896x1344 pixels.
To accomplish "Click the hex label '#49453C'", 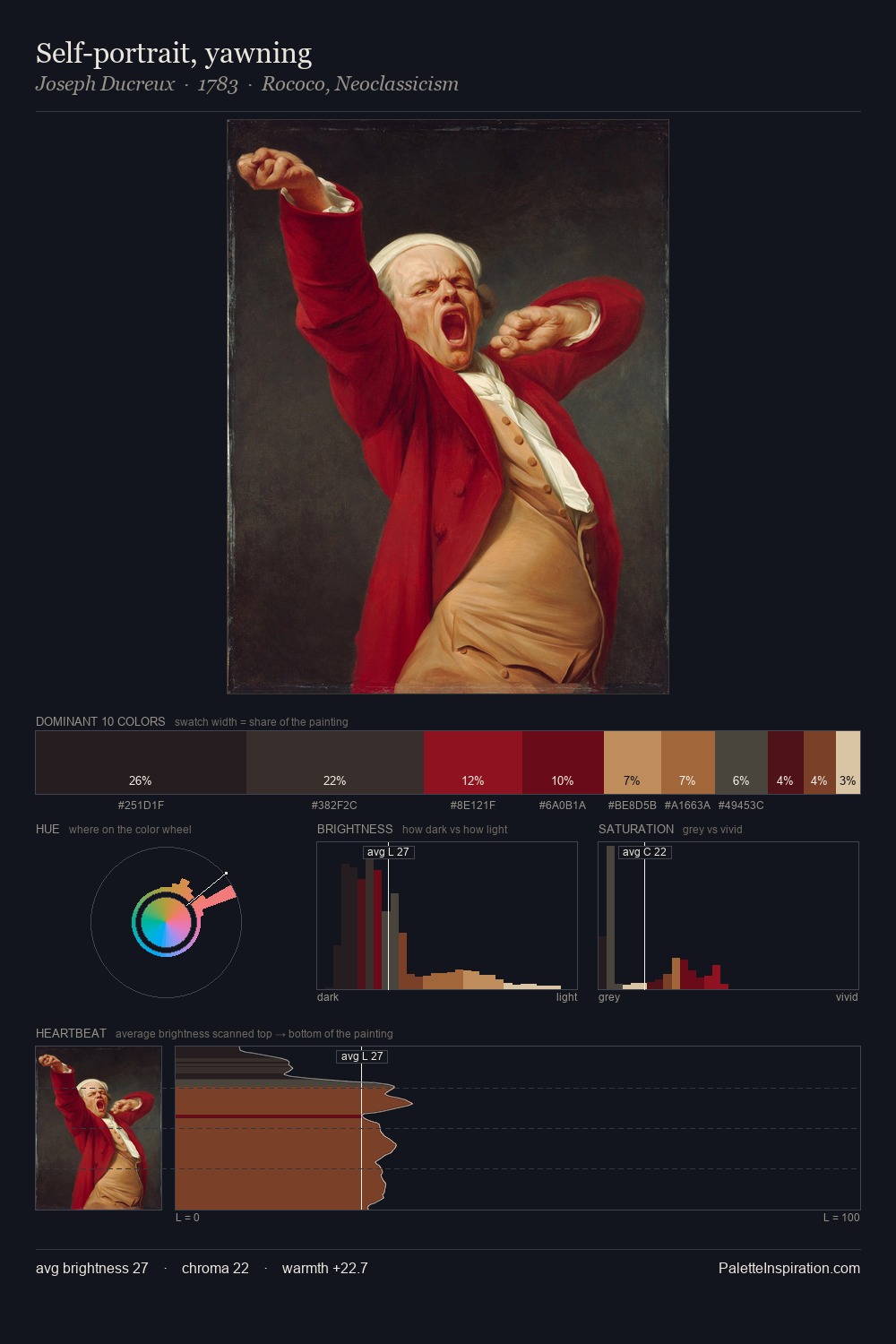I will point(741,805).
